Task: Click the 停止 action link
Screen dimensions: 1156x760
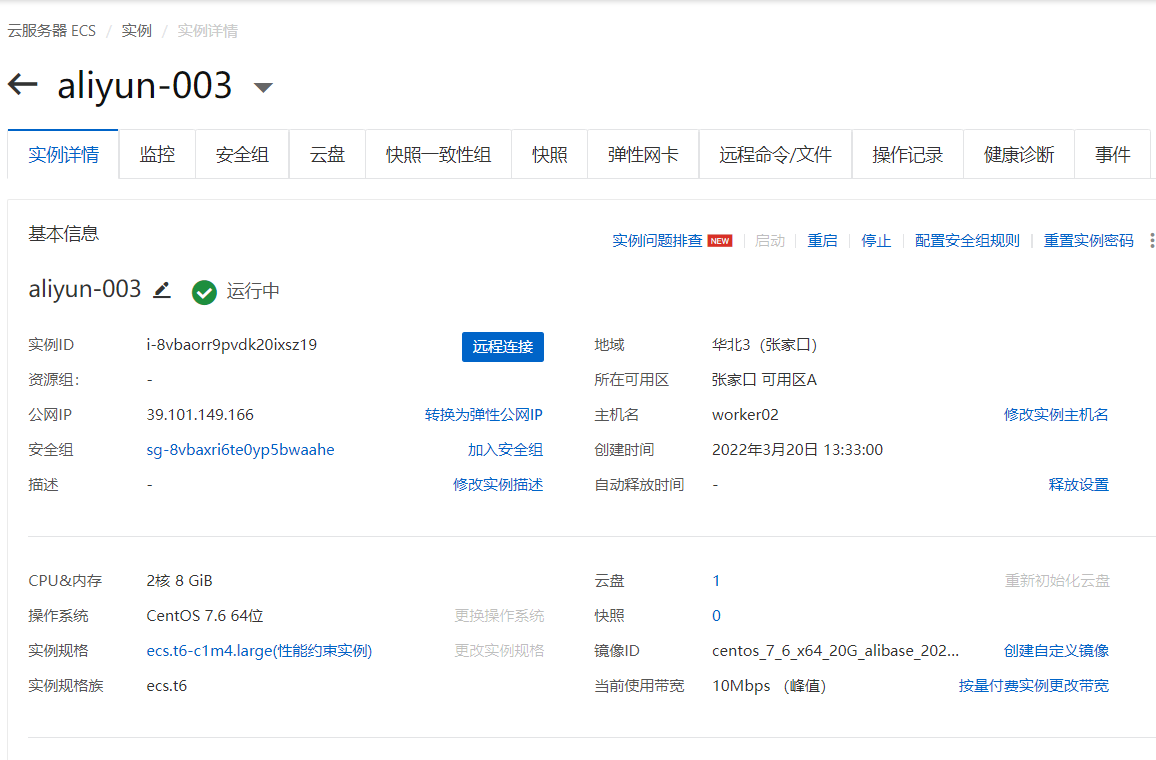Action: (x=876, y=241)
